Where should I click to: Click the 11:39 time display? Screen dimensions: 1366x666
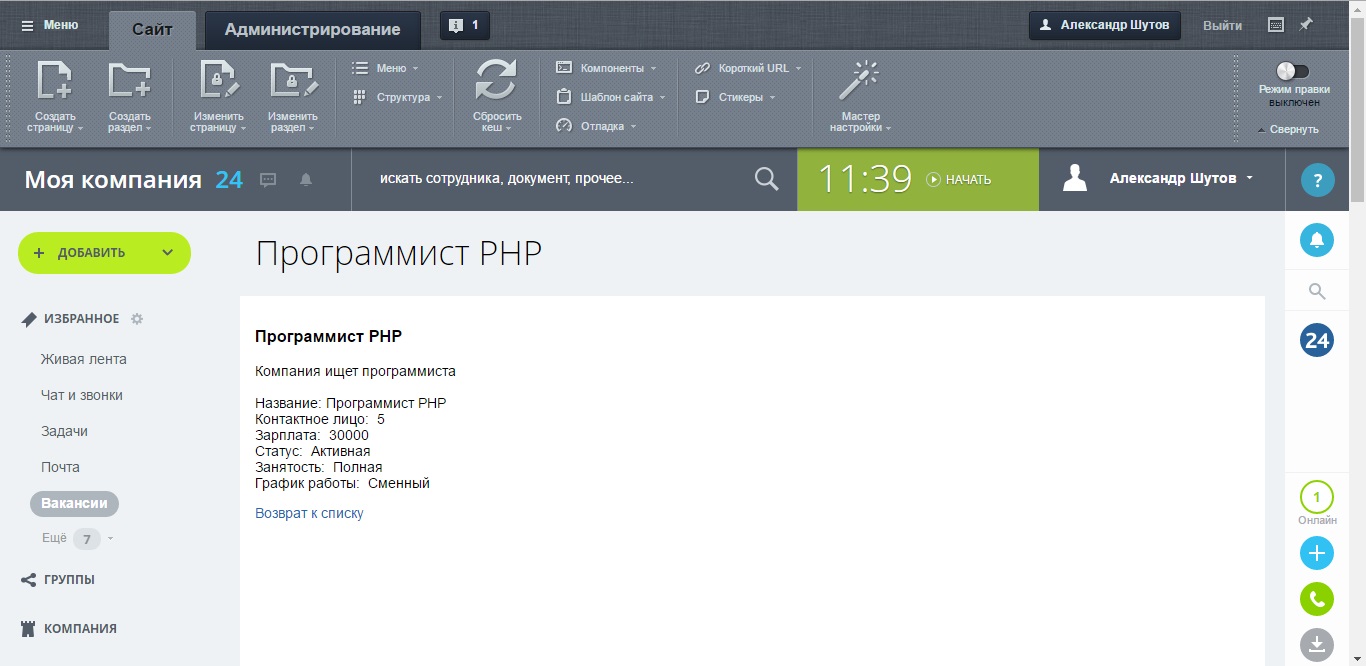865,179
